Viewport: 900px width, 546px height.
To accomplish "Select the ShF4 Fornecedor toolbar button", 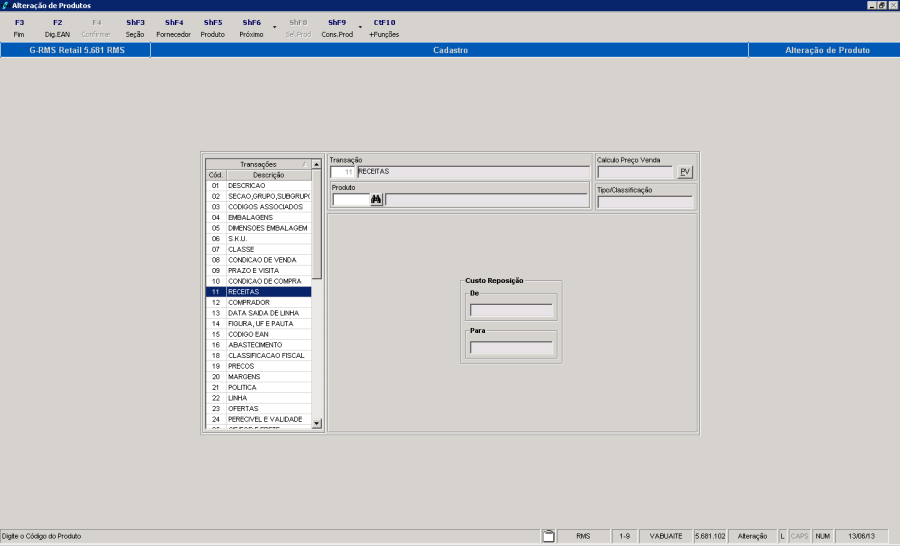I will point(174,28).
